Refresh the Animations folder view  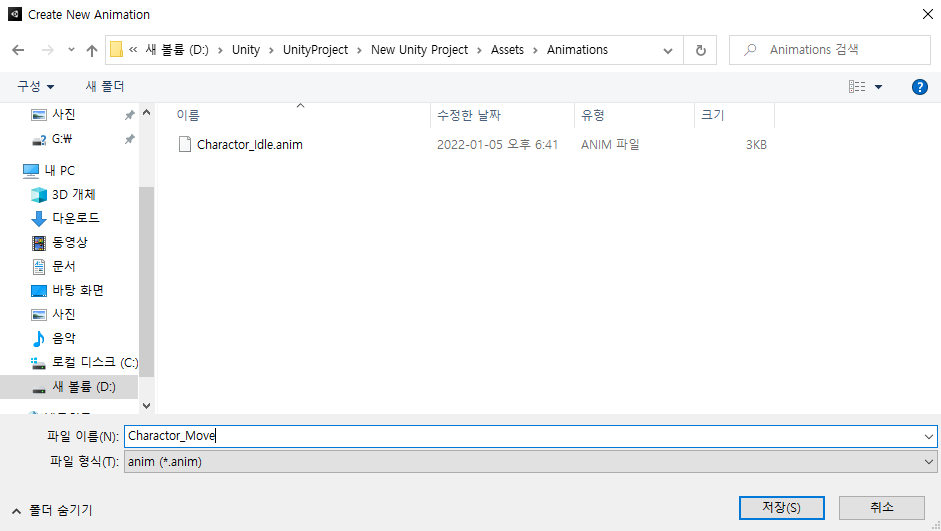700,50
